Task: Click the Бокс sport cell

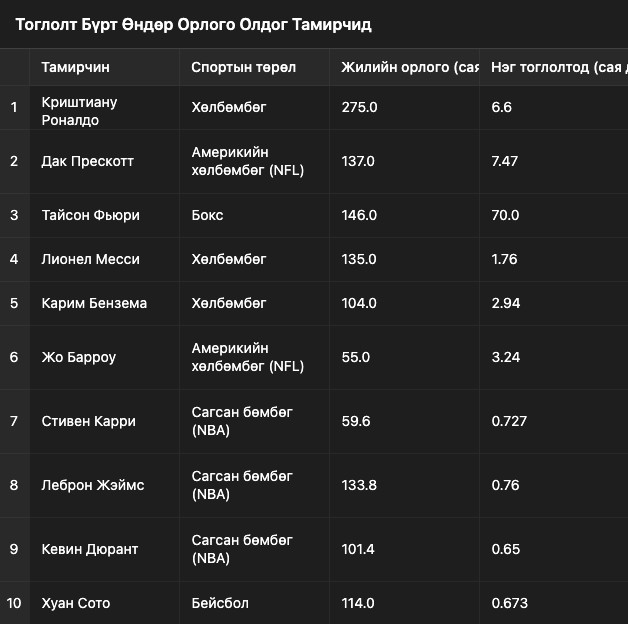Action: pos(254,215)
